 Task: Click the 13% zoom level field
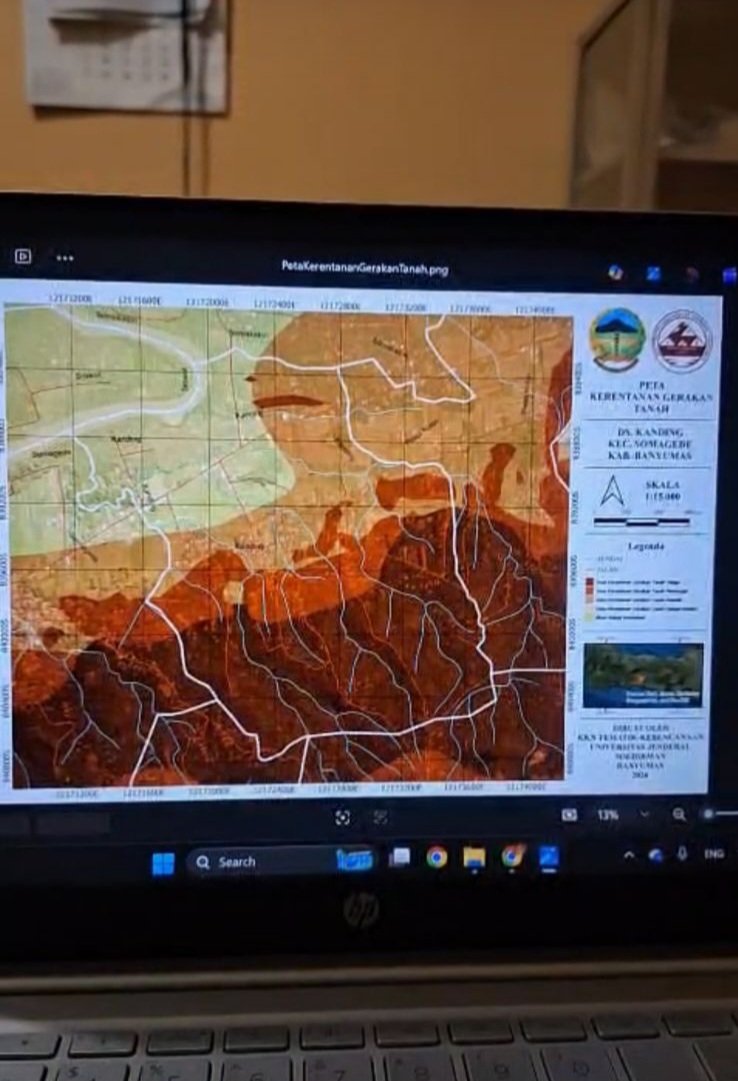[608, 815]
